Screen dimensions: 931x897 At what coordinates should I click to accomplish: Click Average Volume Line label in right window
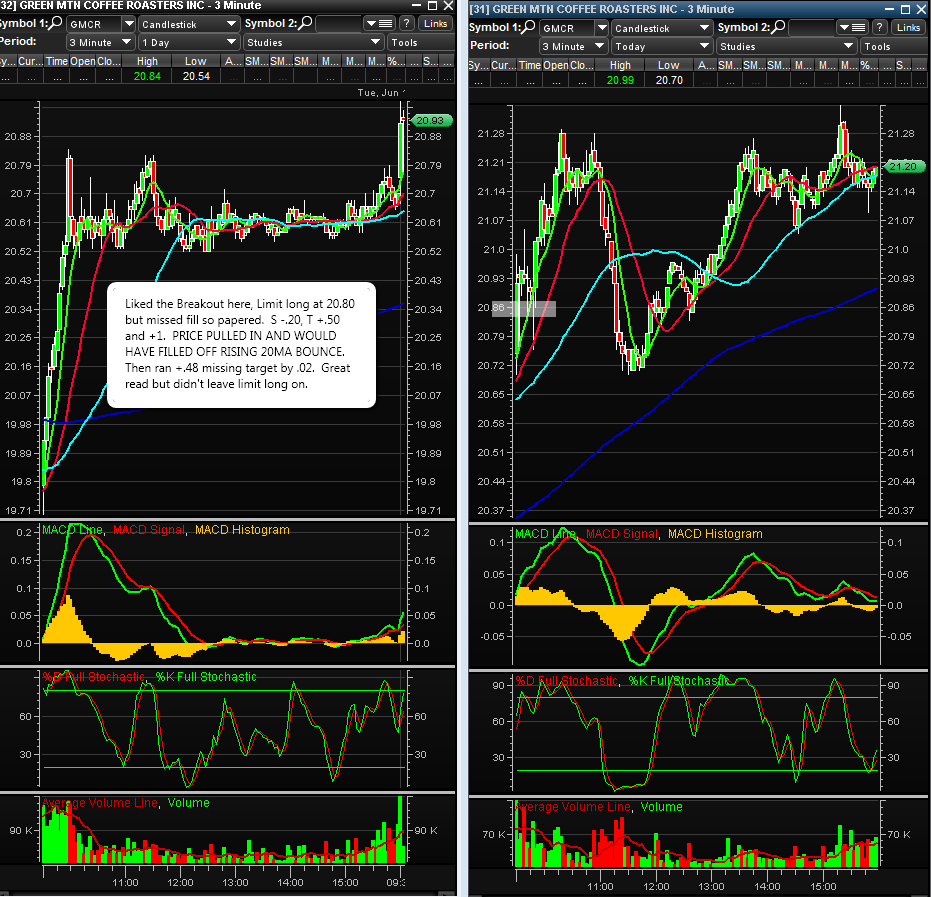(573, 807)
